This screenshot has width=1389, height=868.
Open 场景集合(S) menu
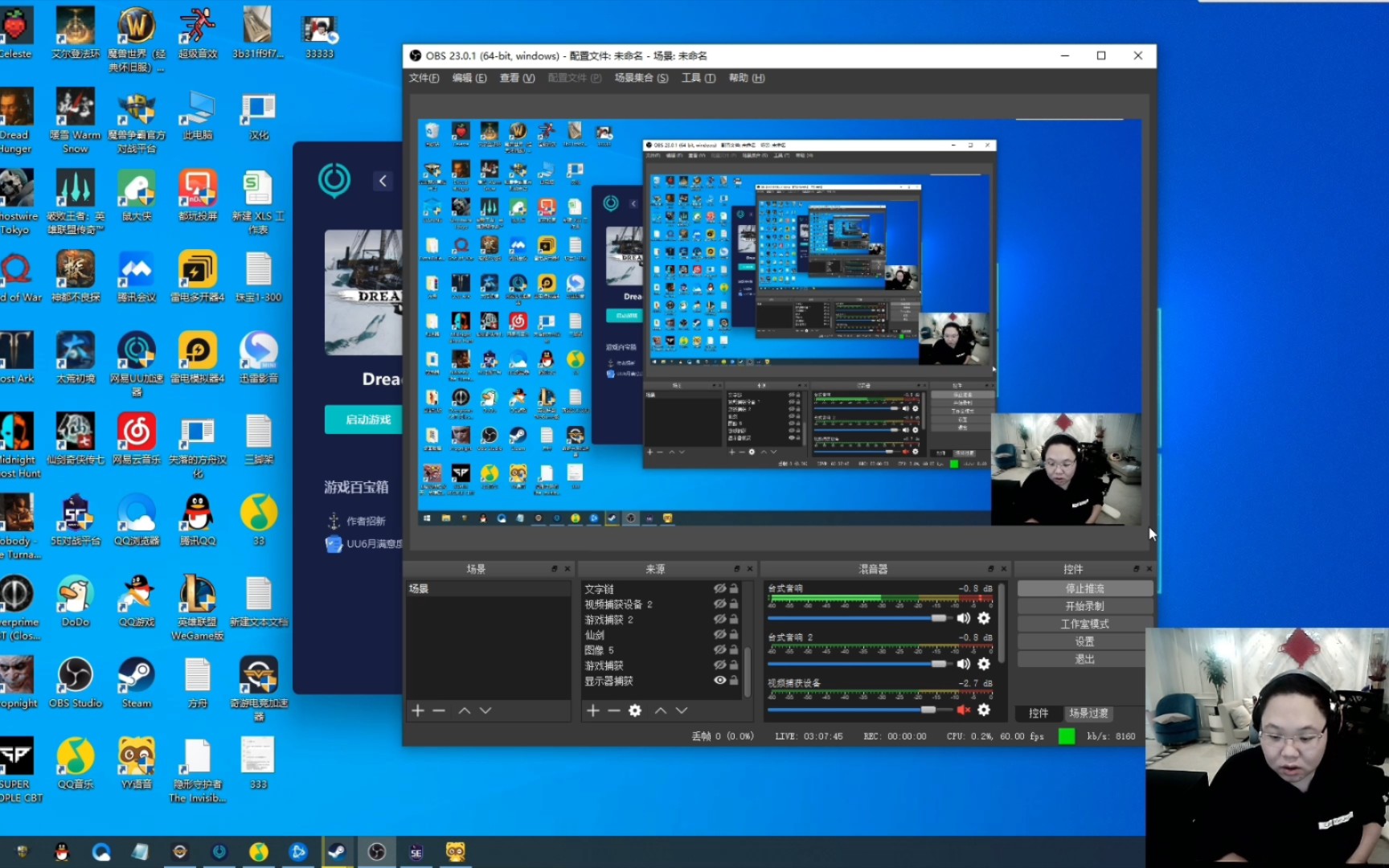coord(641,78)
